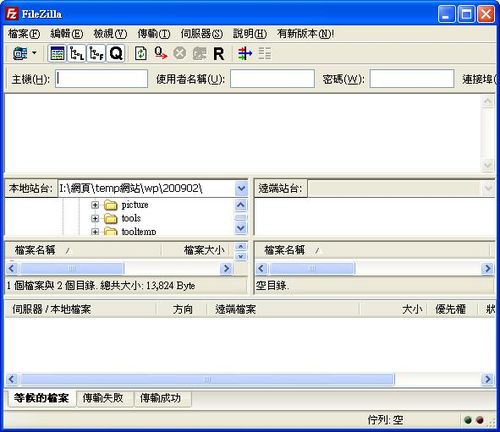Toggle the transfer queue Q icon

coord(116,53)
